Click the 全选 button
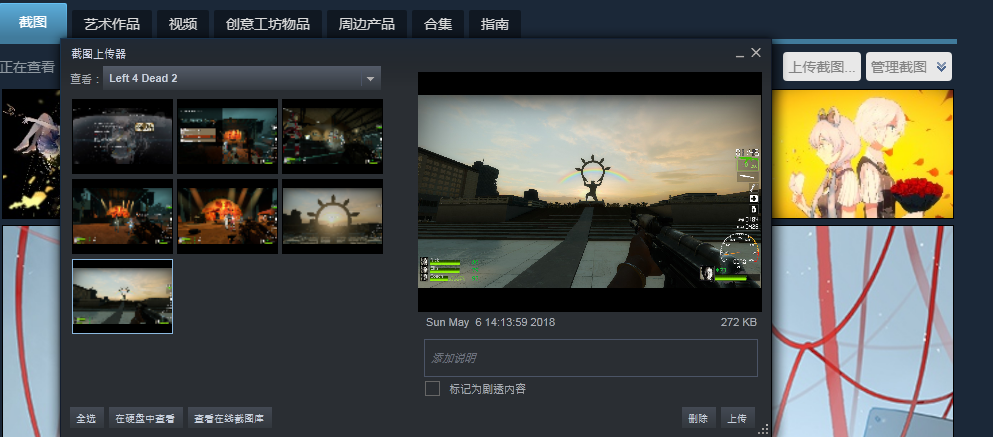Image resolution: width=993 pixels, height=437 pixels. 87,418
